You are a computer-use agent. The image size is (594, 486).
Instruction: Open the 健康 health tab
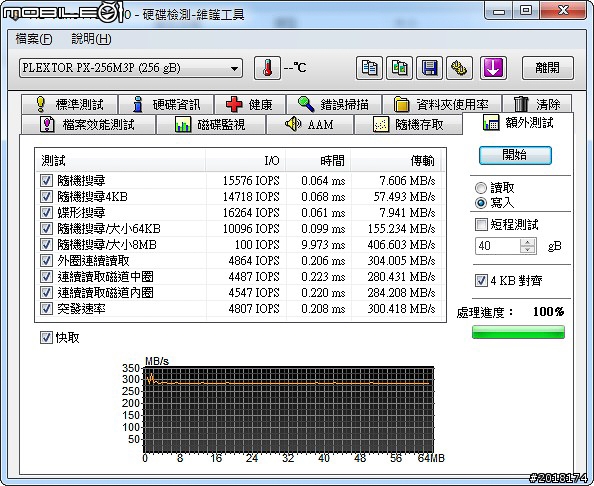250,104
